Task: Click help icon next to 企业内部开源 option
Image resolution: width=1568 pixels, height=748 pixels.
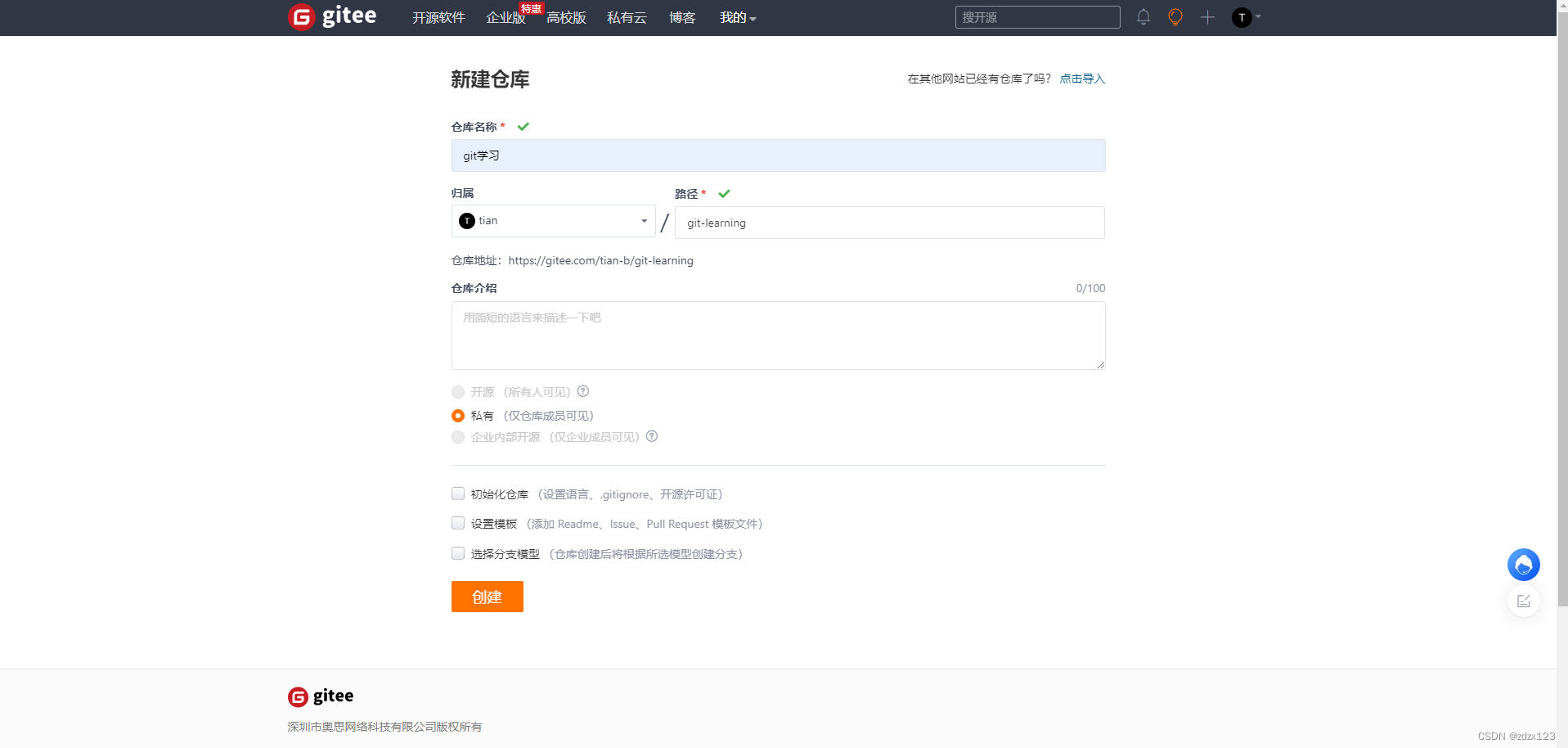Action: tap(652, 436)
